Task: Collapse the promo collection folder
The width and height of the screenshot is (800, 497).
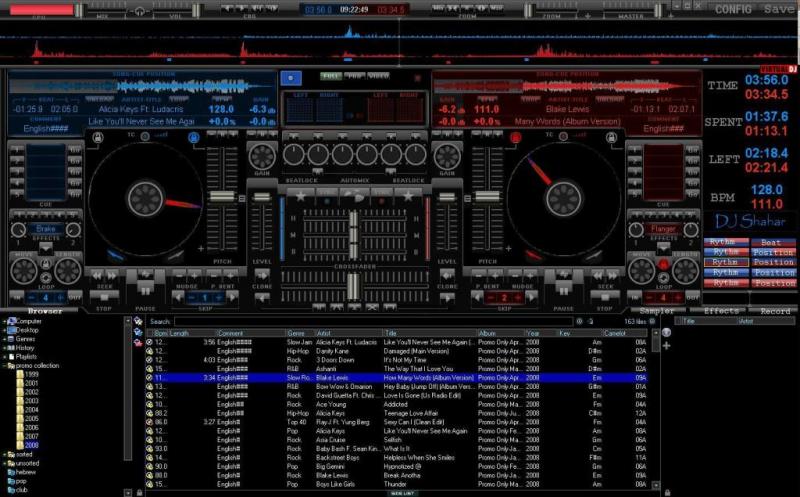Action: 5,366
